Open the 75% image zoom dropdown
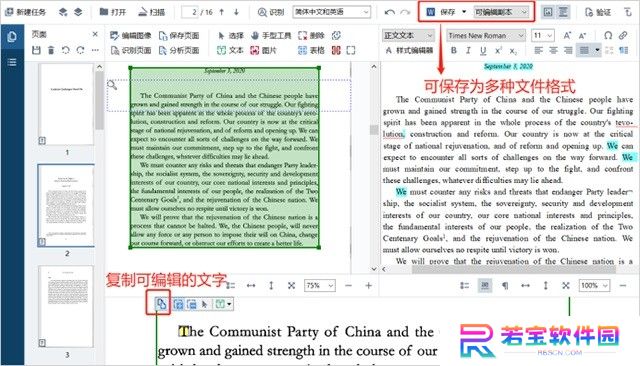The height and width of the screenshot is (366, 640). point(319,286)
